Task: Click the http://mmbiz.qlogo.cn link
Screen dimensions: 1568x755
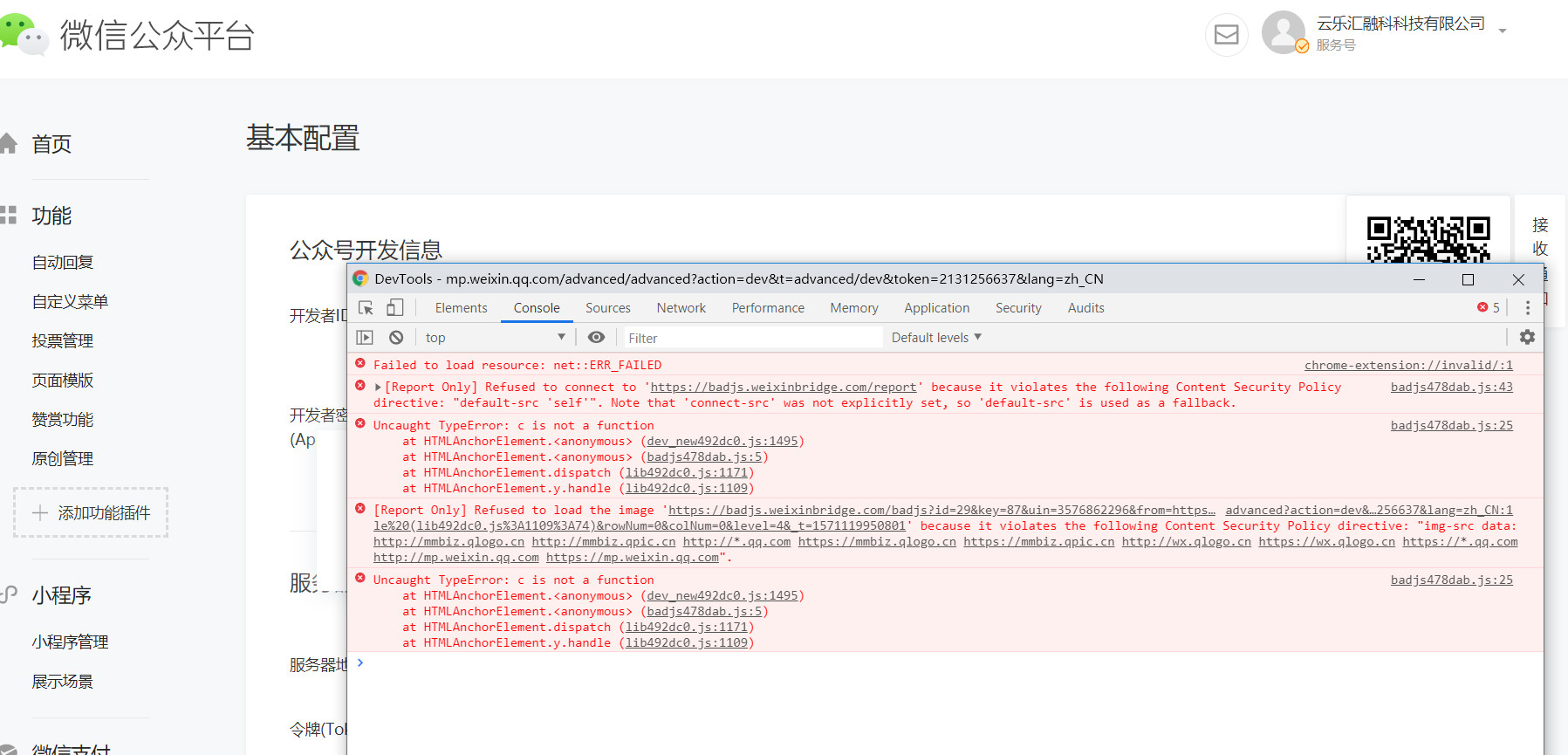Action: [449, 541]
